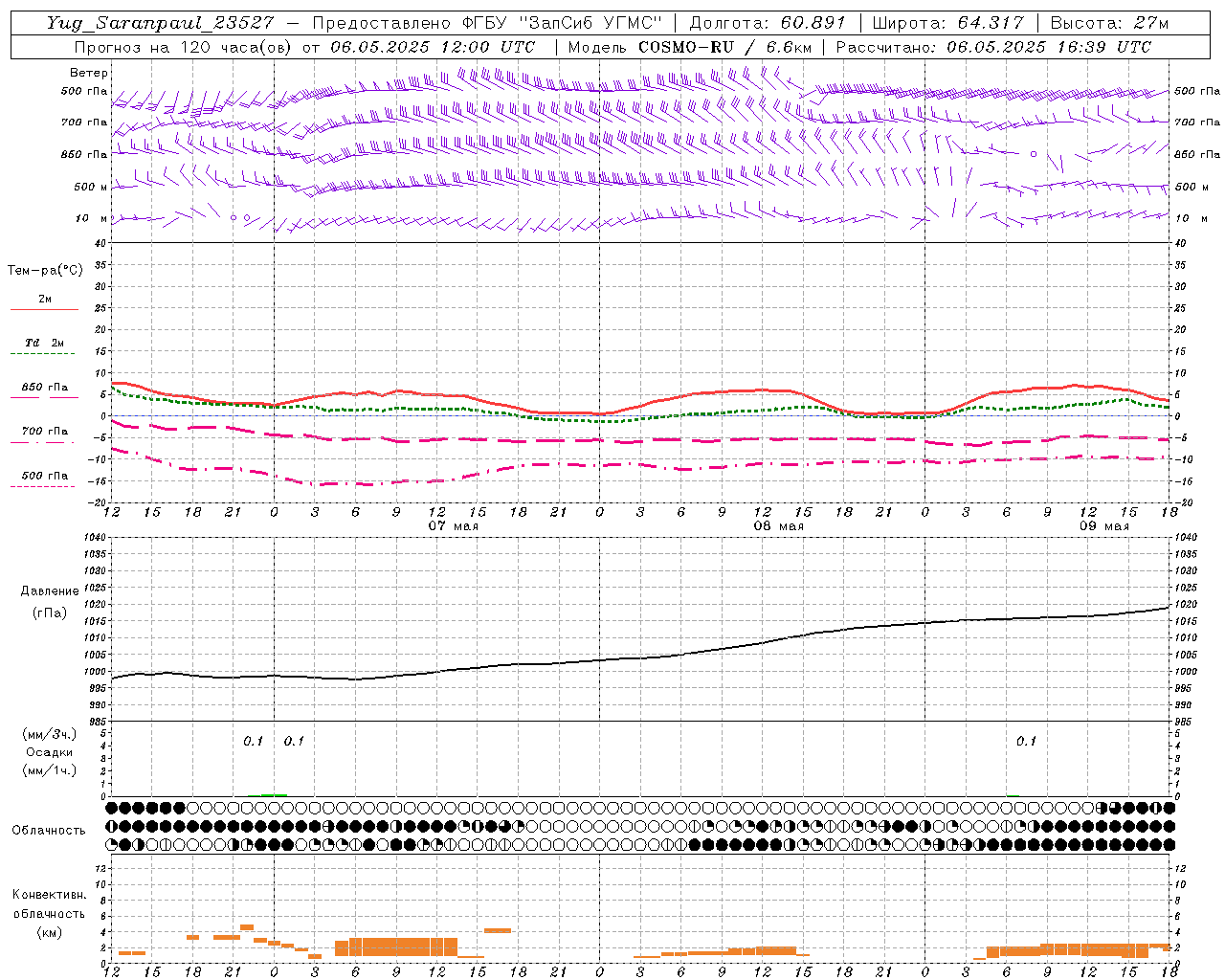Click the Модель COSMO-RU / 6.6км label

pos(690,47)
